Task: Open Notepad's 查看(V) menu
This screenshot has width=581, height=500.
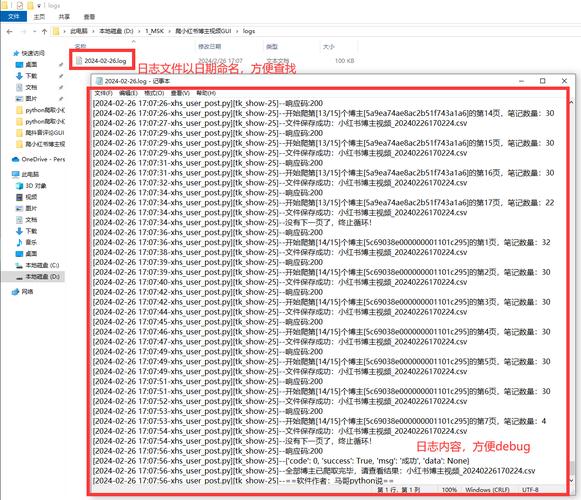Action: point(180,93)
